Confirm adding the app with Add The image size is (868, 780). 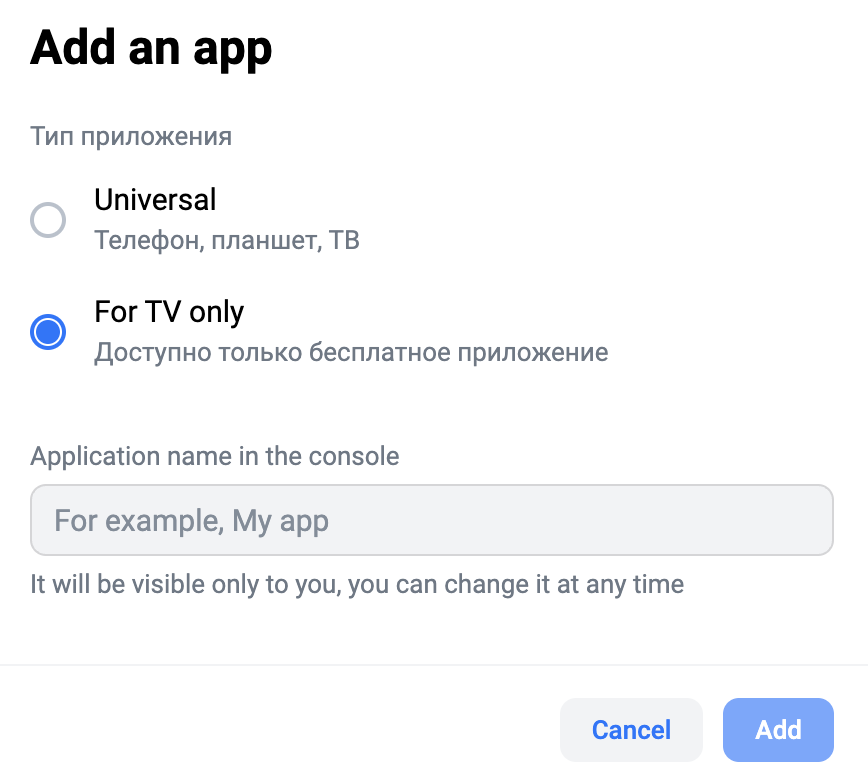coord(778,730)
